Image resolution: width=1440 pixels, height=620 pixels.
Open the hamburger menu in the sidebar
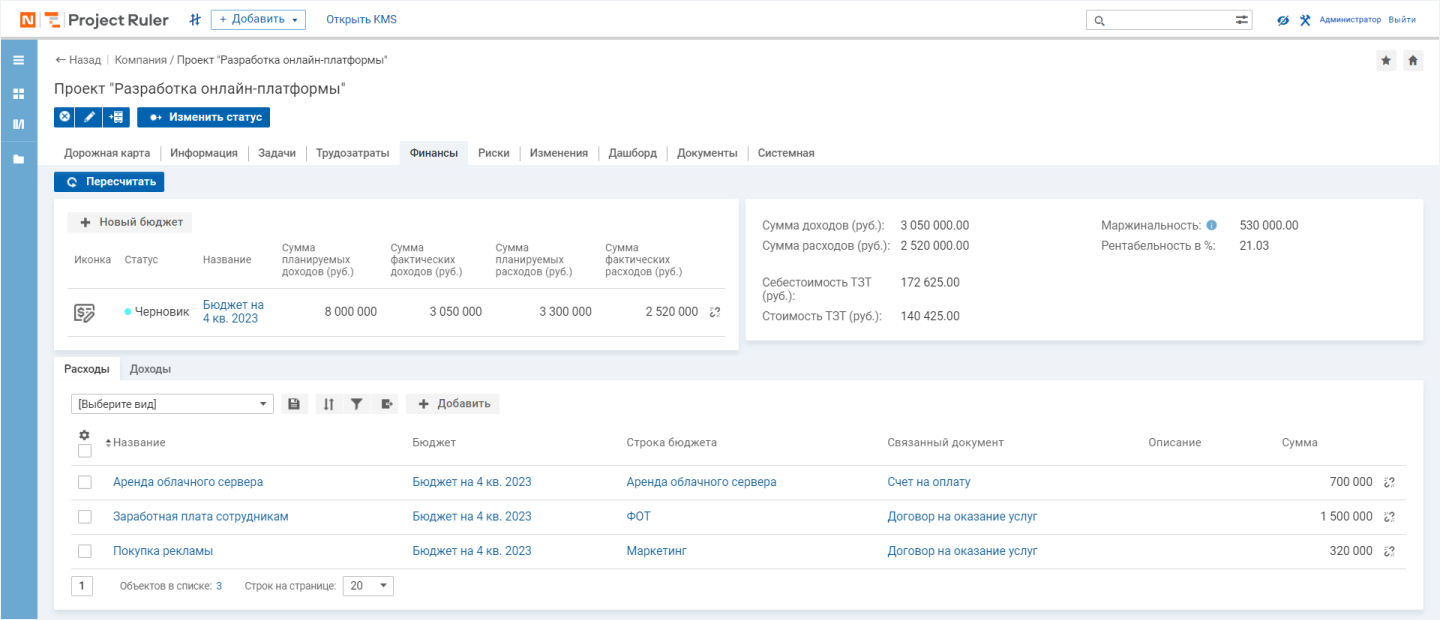pos(18,60)
